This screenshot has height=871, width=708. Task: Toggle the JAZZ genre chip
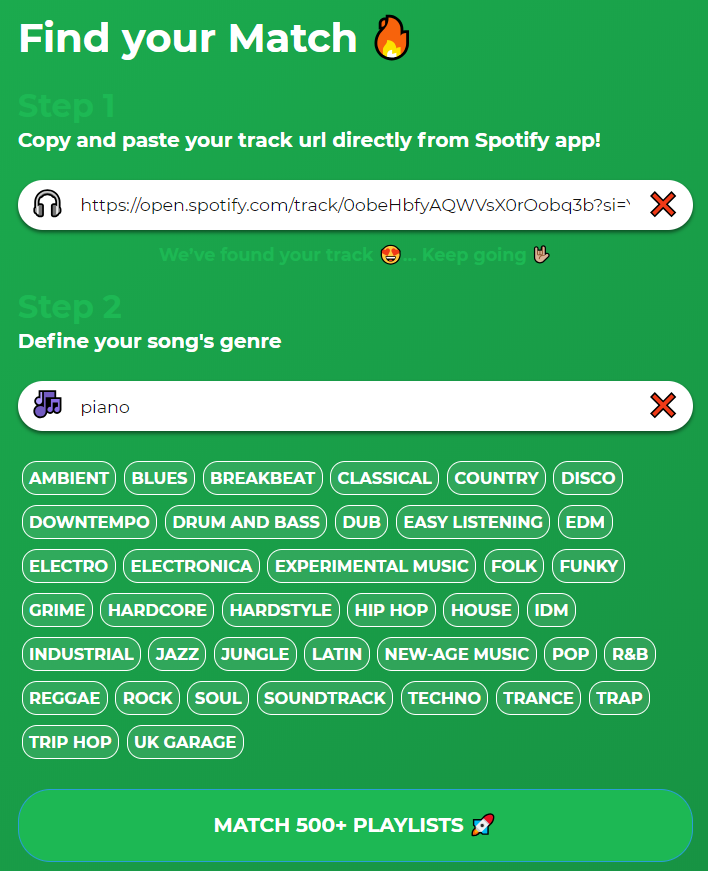pos(177,654)
